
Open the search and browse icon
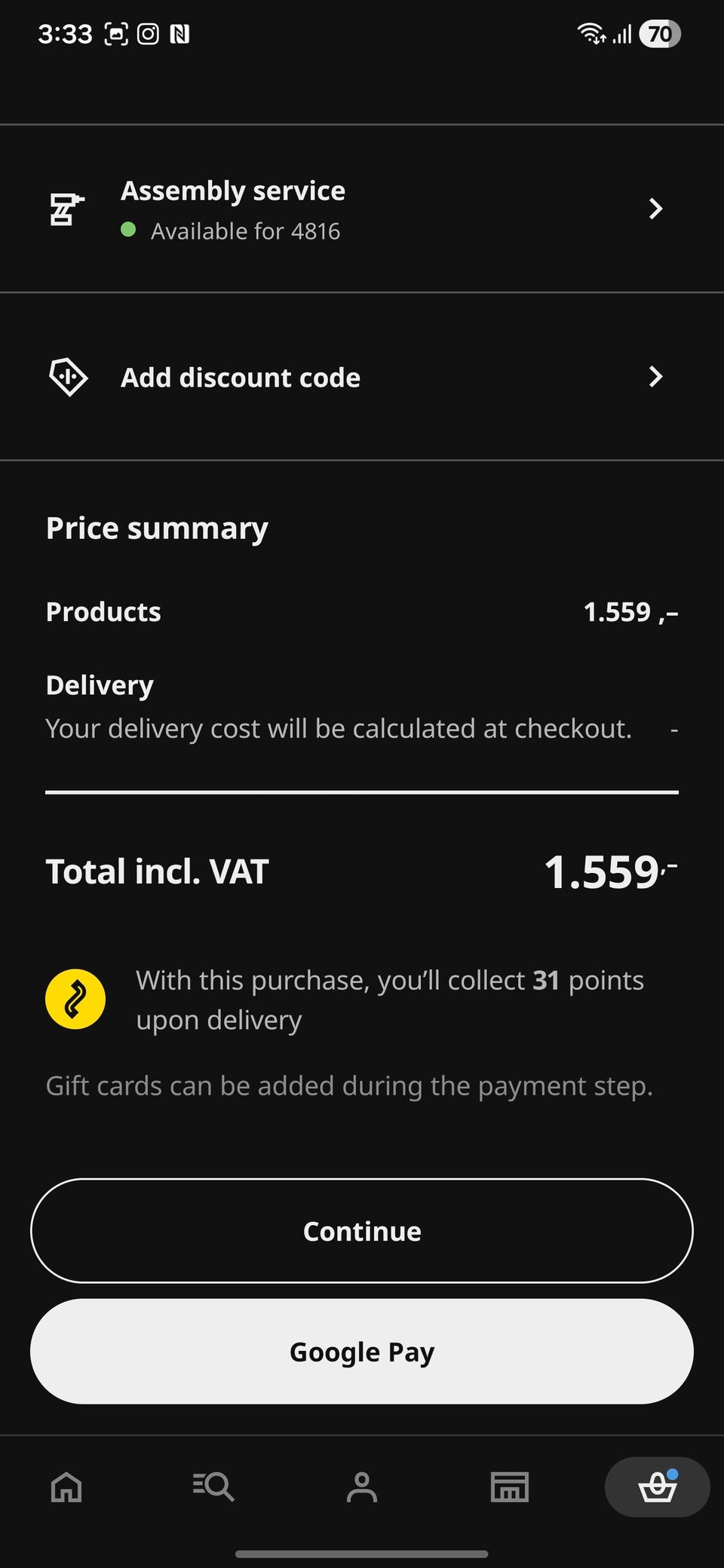[x=213, y=1487]
